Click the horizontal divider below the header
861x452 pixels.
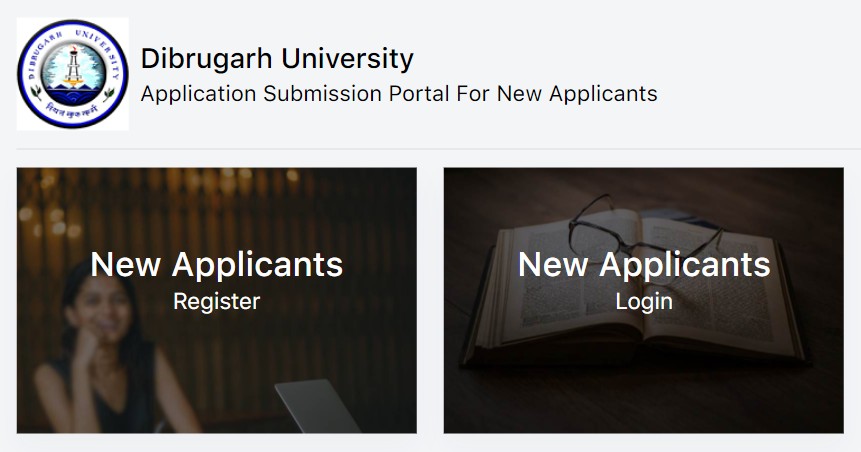[x=439, y=149]
